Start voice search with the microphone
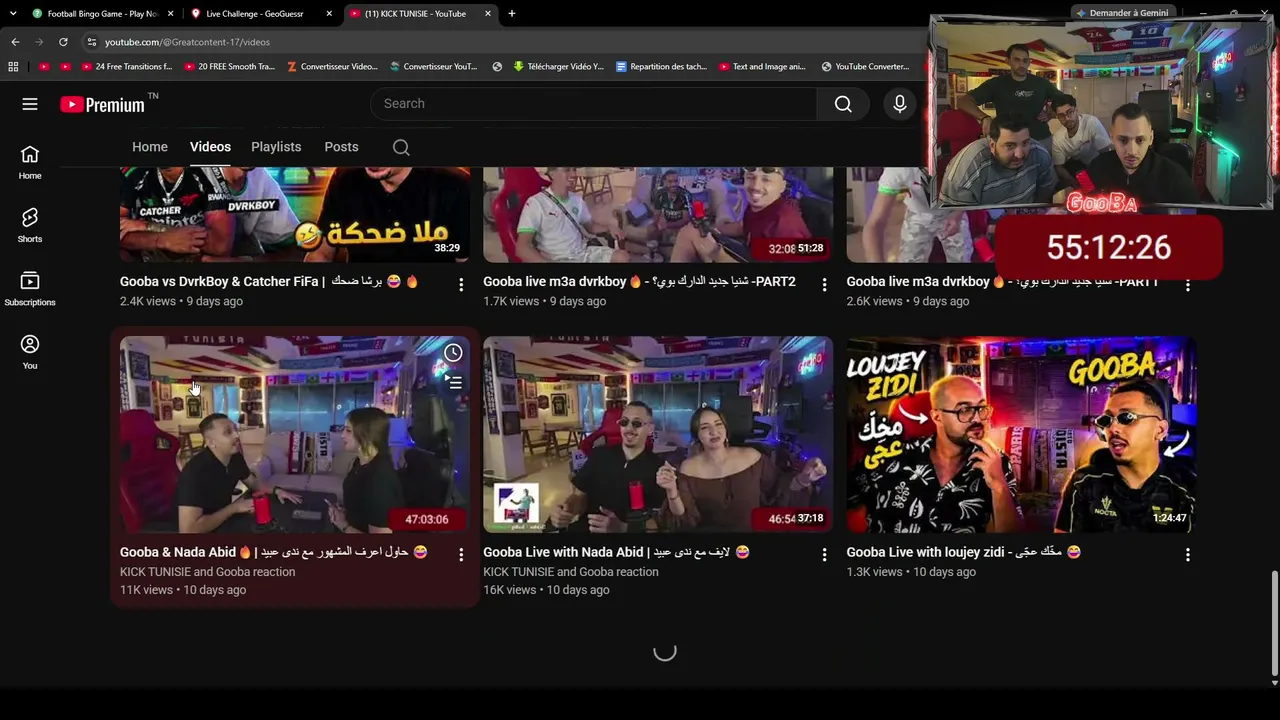The width and height of the screenshot is (1280, 720). [900, 104]
